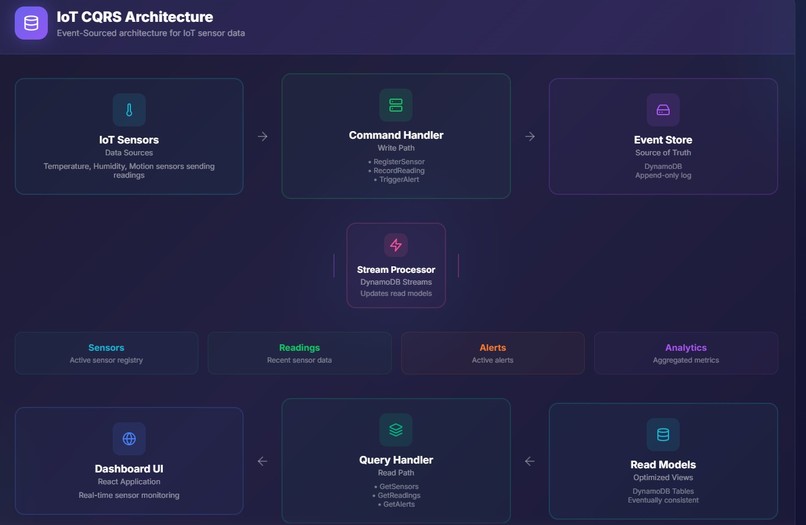Screen dimensions: 806x525
Task: Select the Stream Processor heading
Action: 396,269
